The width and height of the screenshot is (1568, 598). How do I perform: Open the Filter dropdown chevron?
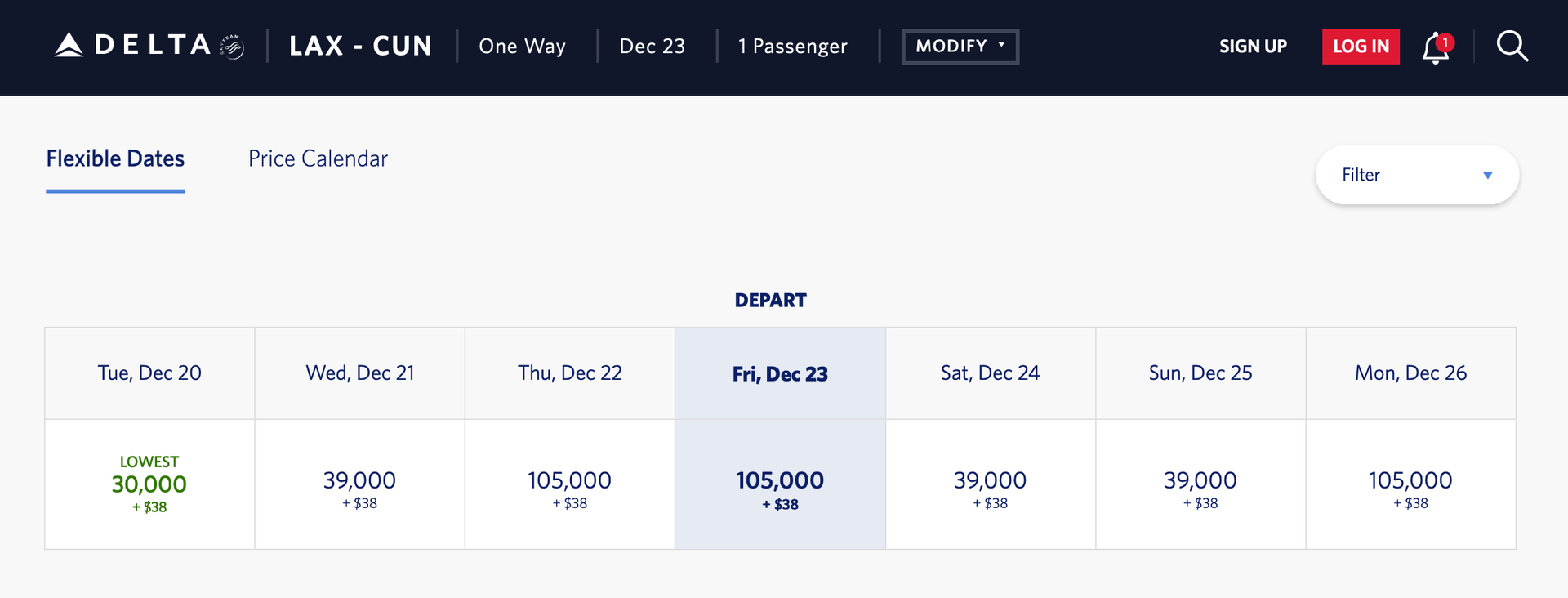(x=1488, y=175)
